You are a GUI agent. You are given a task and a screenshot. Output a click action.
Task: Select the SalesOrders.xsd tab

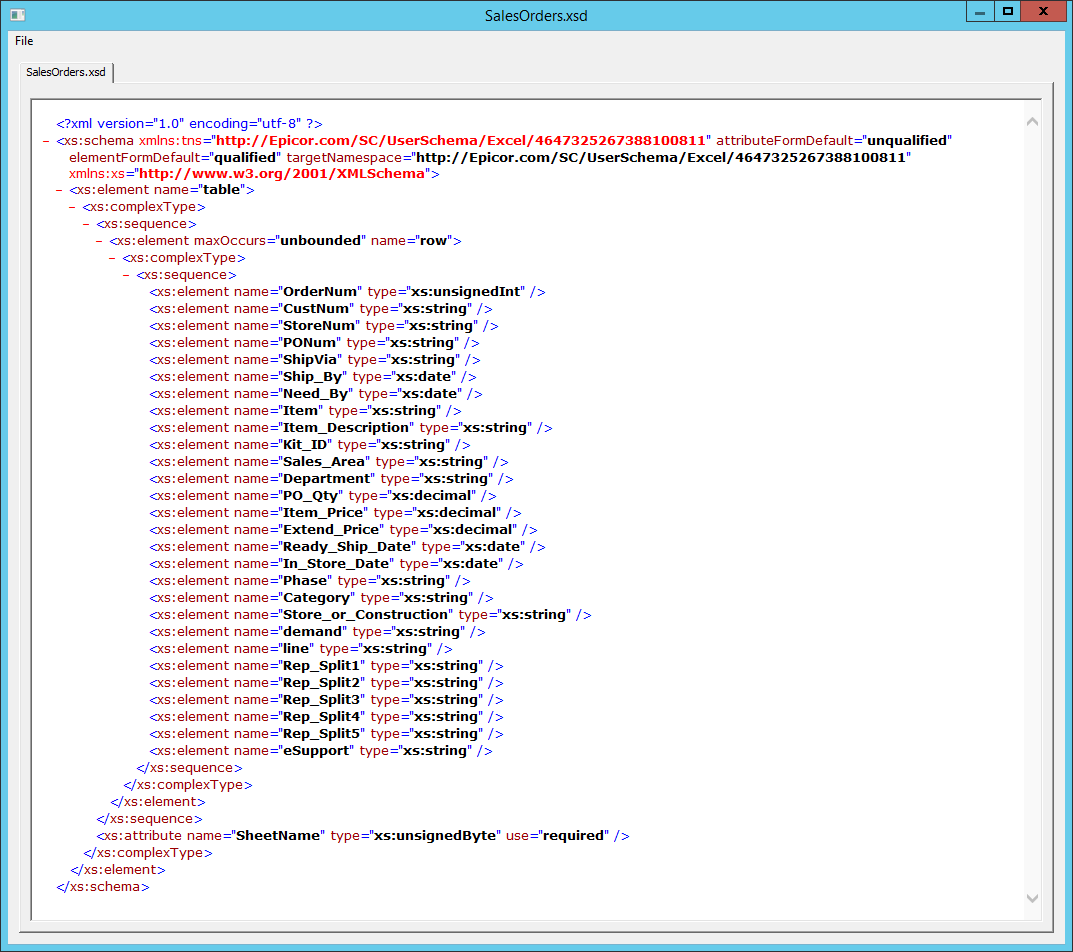pos(66,72)
